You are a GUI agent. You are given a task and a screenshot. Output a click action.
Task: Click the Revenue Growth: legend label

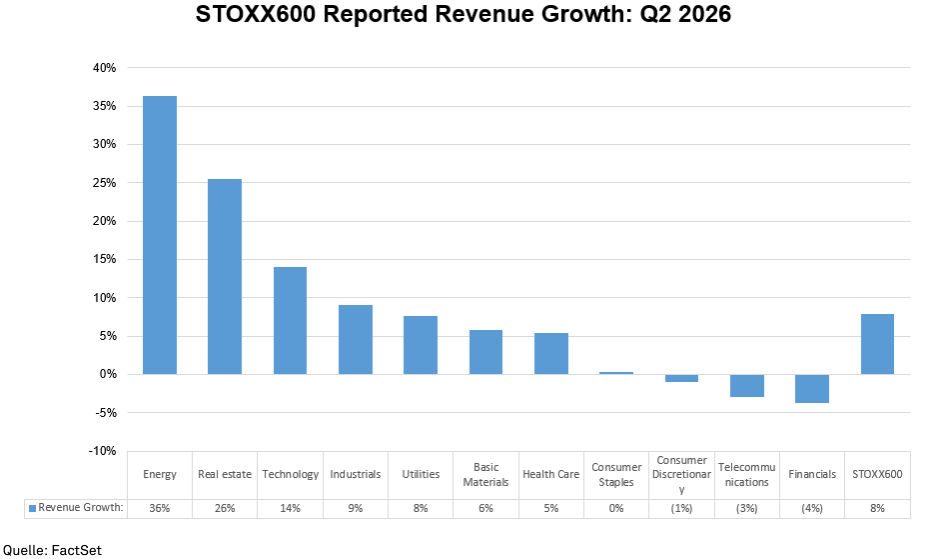(x=81, y=508)
